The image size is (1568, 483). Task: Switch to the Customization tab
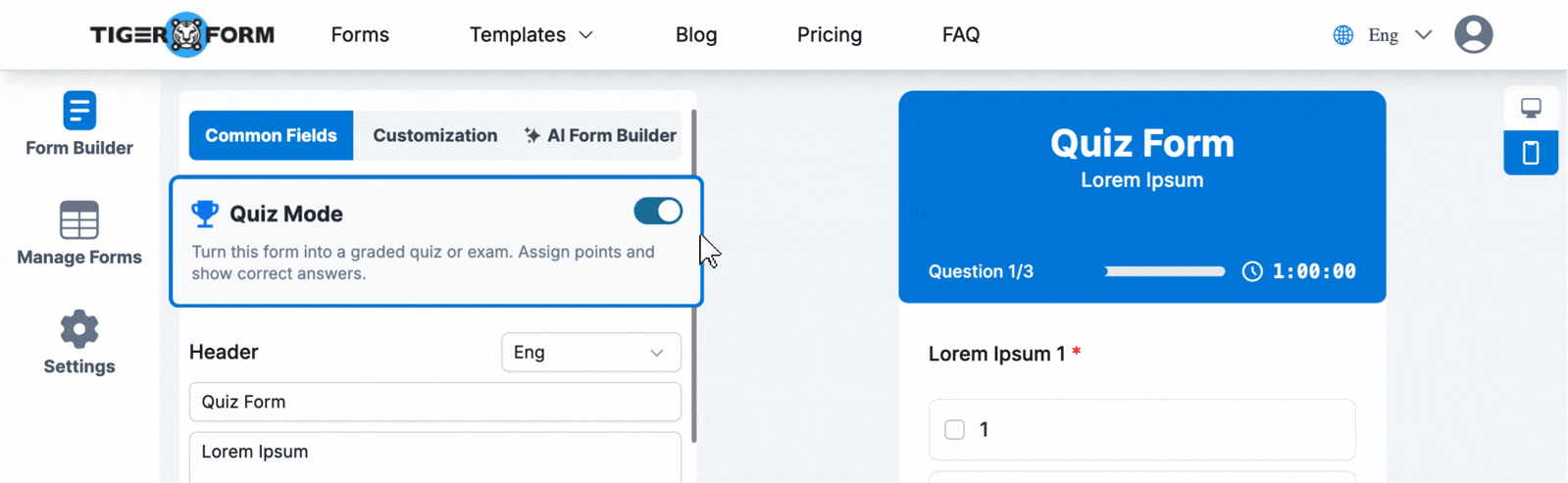(x=434, y=136)
